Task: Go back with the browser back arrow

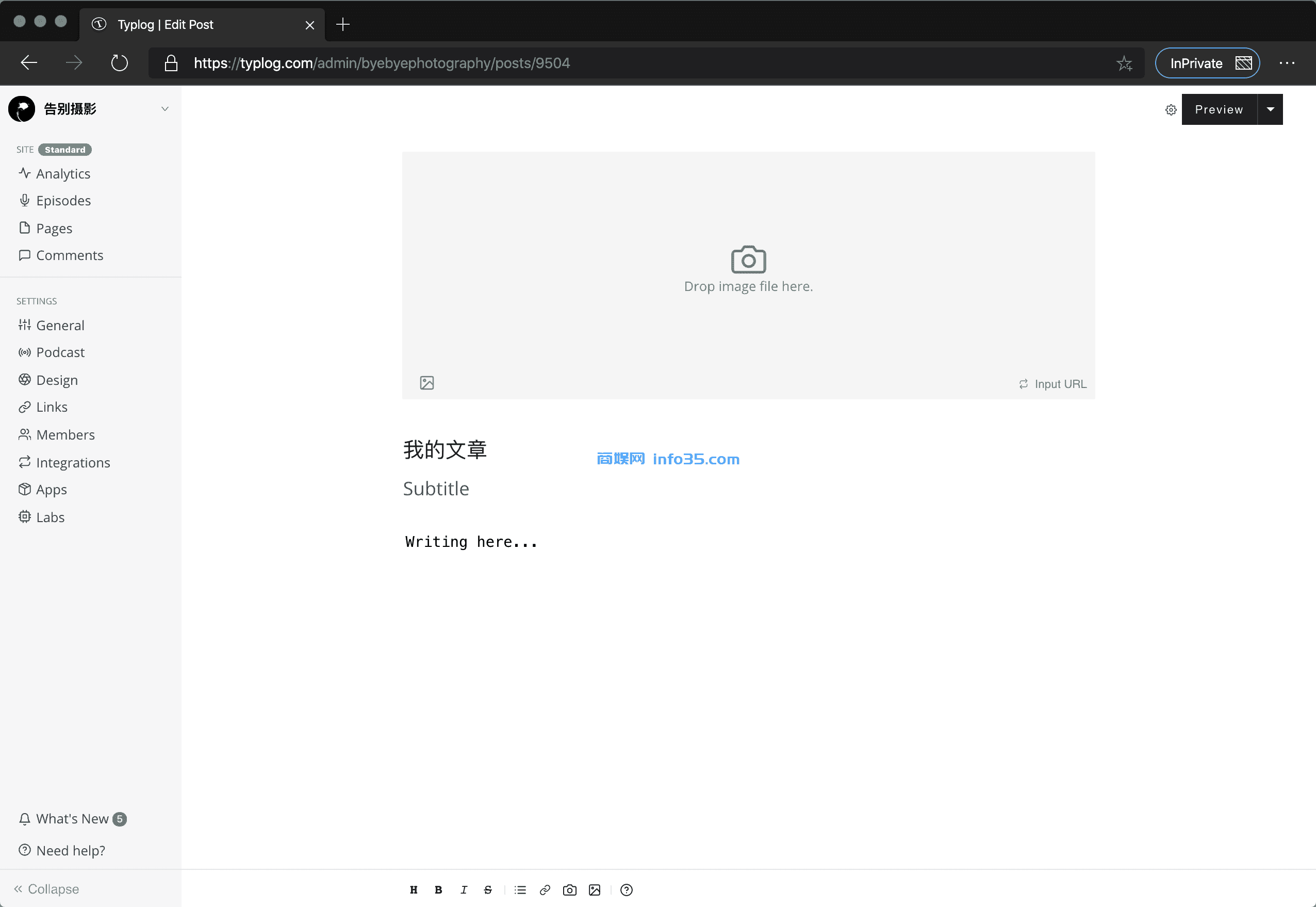Action: [29, 62]
